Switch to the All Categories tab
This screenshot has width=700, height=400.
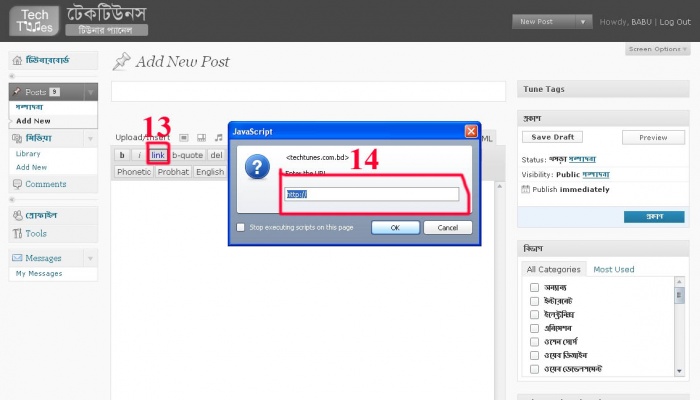coord(553,269)
